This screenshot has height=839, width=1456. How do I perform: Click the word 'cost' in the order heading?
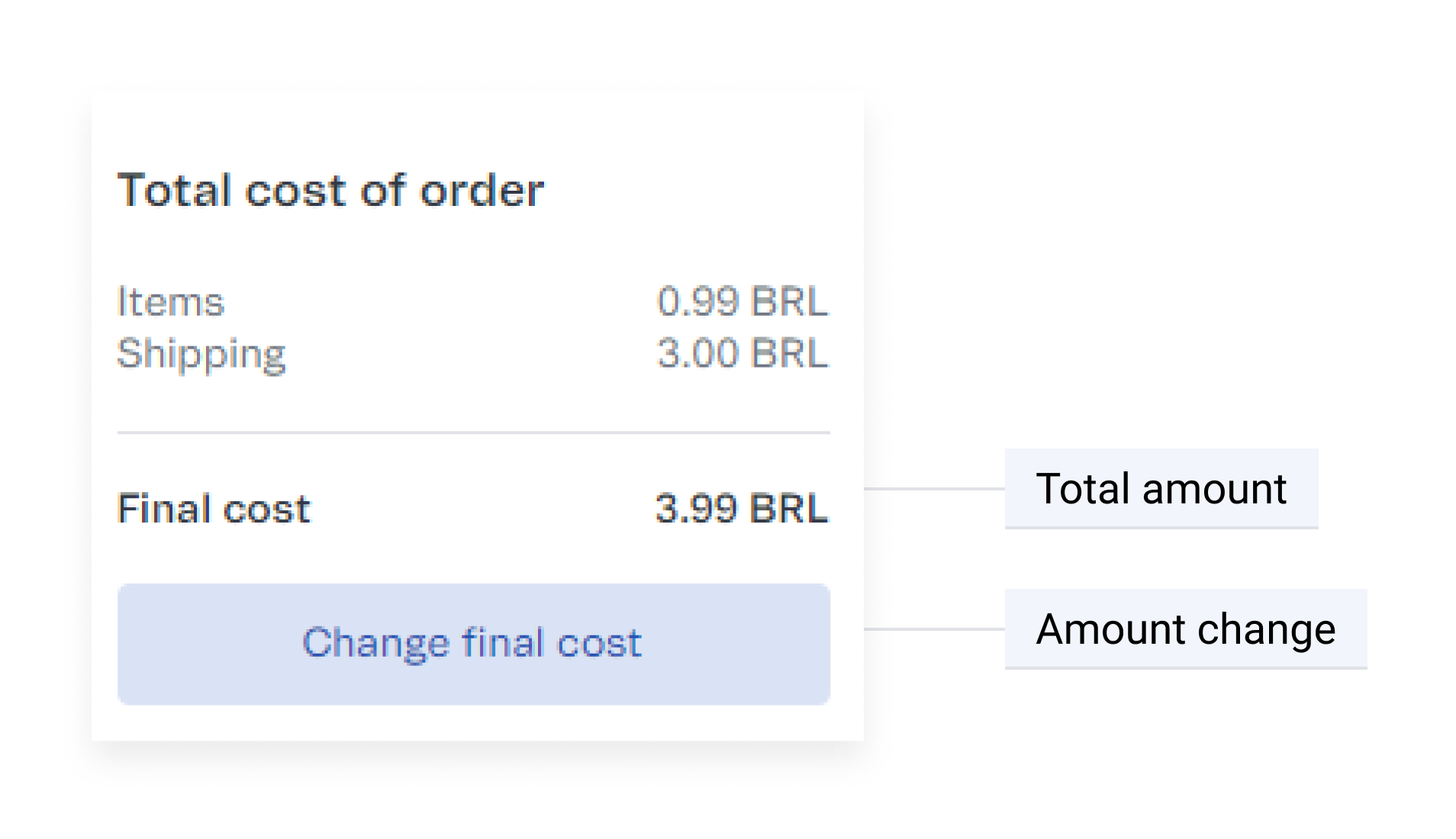[x=295, y=190]
